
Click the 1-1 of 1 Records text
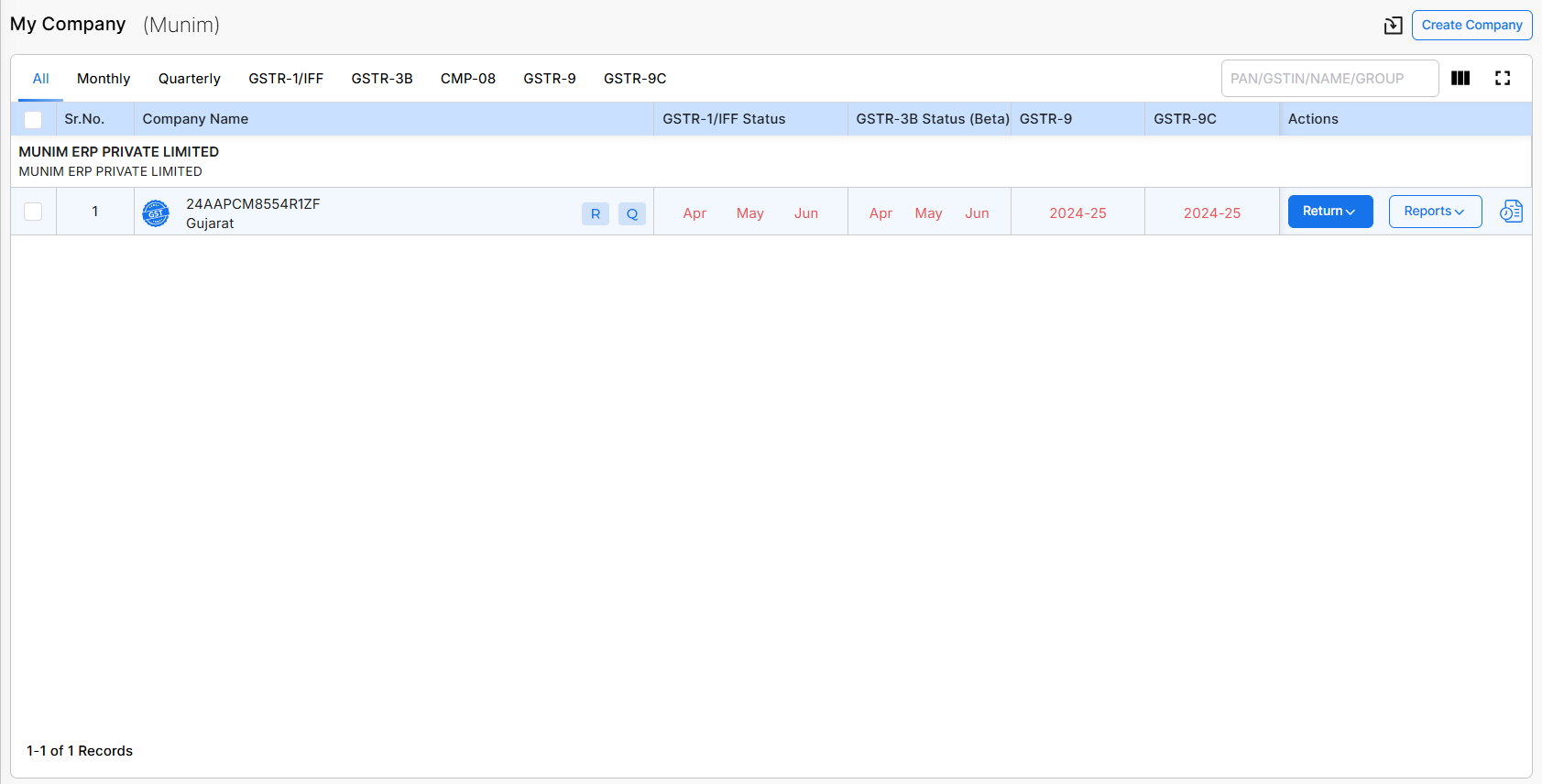(80, 751)
